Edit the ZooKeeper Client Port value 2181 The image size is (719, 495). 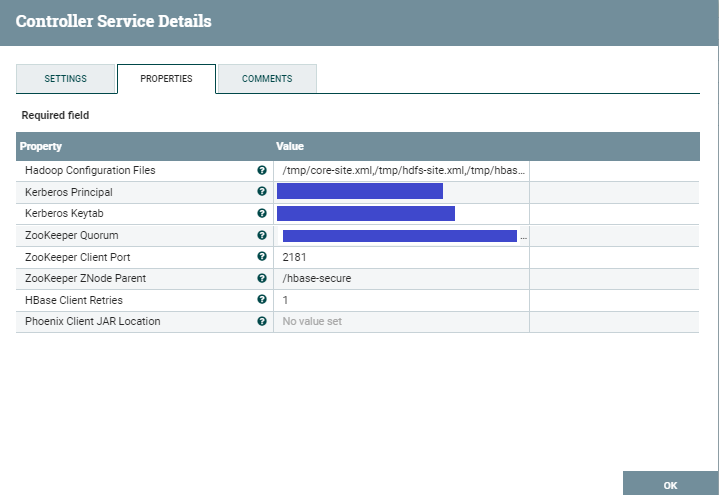pyautogui.click(x=400, y=257)
